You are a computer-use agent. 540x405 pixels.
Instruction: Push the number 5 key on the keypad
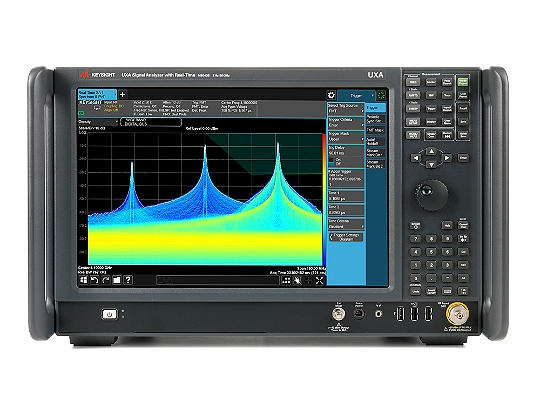tap(431, 252)
